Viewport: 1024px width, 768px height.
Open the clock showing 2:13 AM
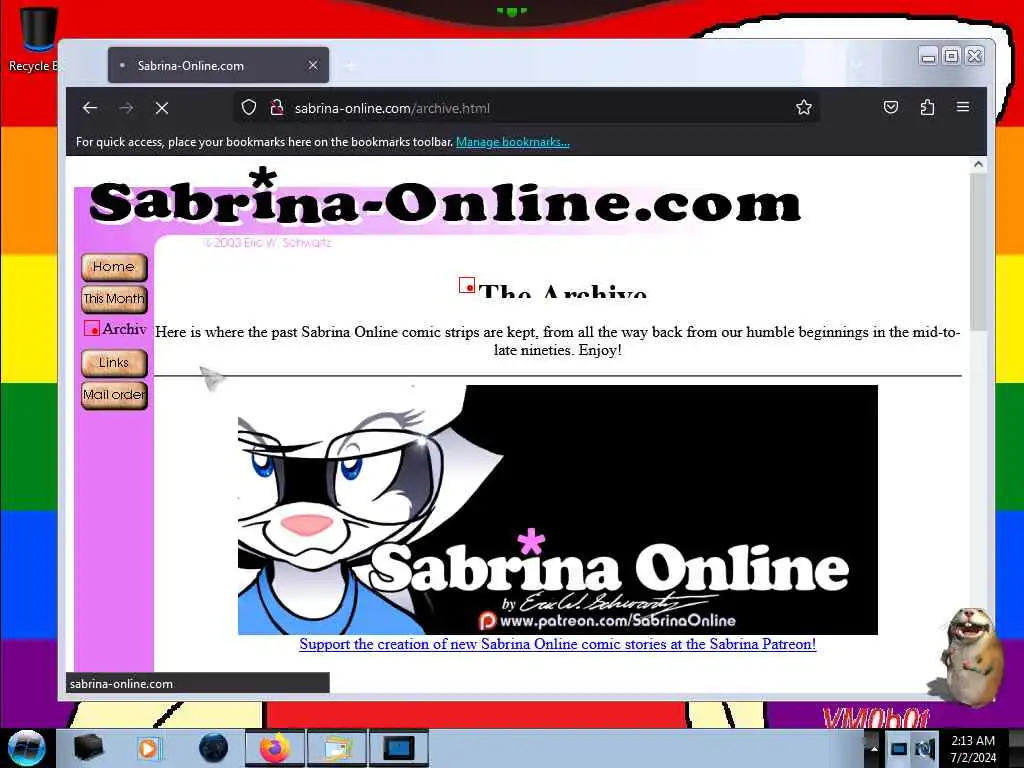pyautogui.click(x=973, y=748)
